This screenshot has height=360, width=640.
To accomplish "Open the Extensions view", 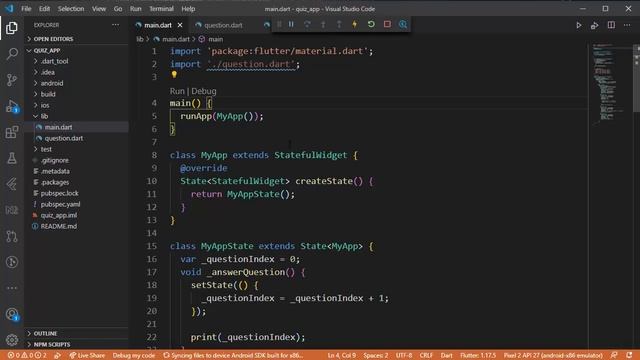I will point(12,132).
